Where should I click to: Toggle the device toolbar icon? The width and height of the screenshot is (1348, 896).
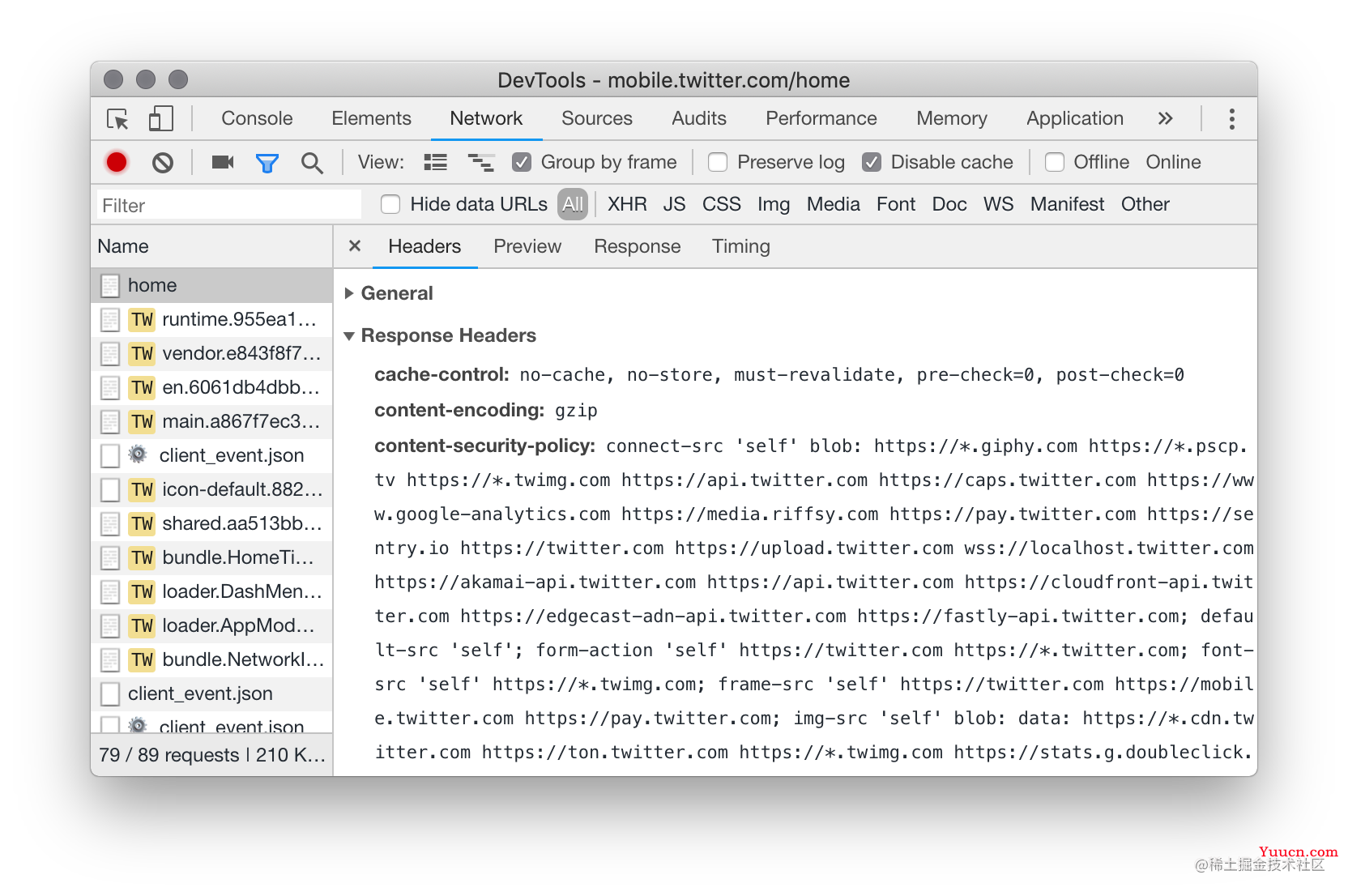pyautogui.click(x=160, y=119)
